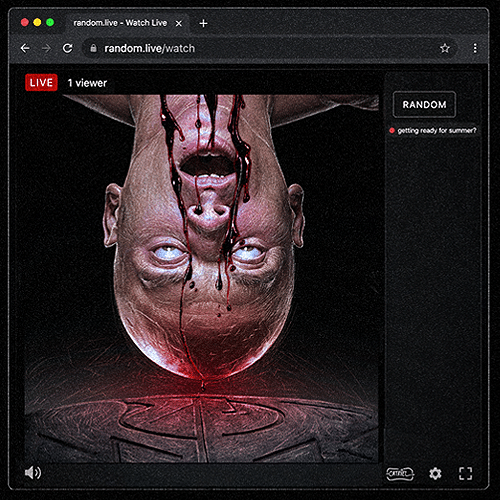Viewport: 500px width, 500px height.
Task: Select the "getting ready for summer?" chat message
Action: coord(433,130)
